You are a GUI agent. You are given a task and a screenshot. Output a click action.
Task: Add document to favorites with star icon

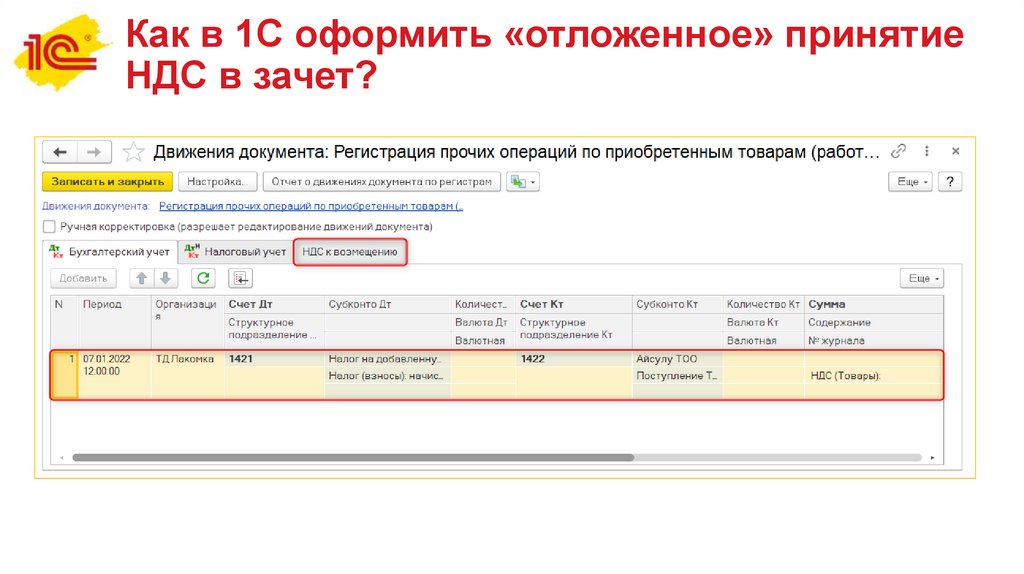(x=133, y=152)
